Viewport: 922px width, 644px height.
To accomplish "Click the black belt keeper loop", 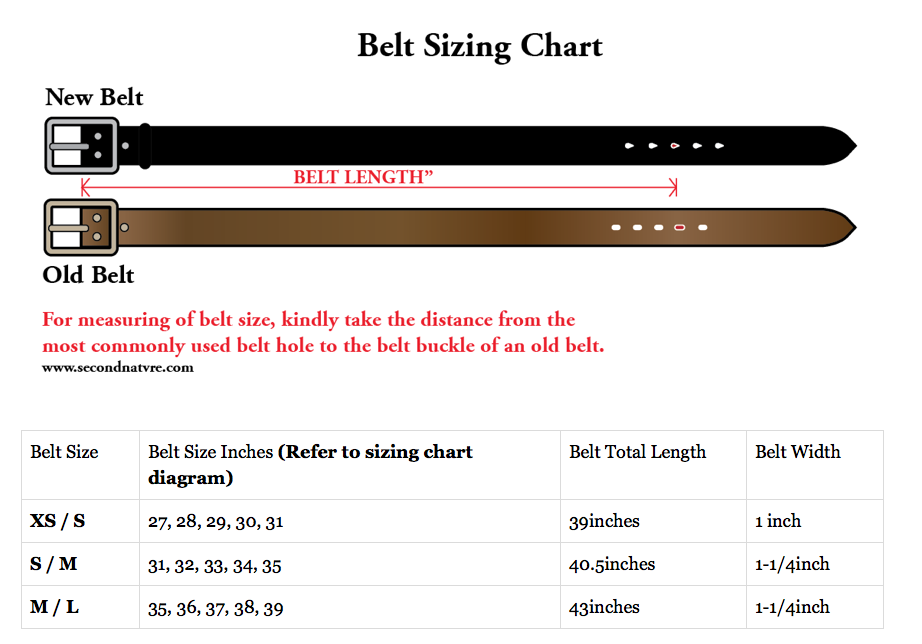I will click(145, 146).
